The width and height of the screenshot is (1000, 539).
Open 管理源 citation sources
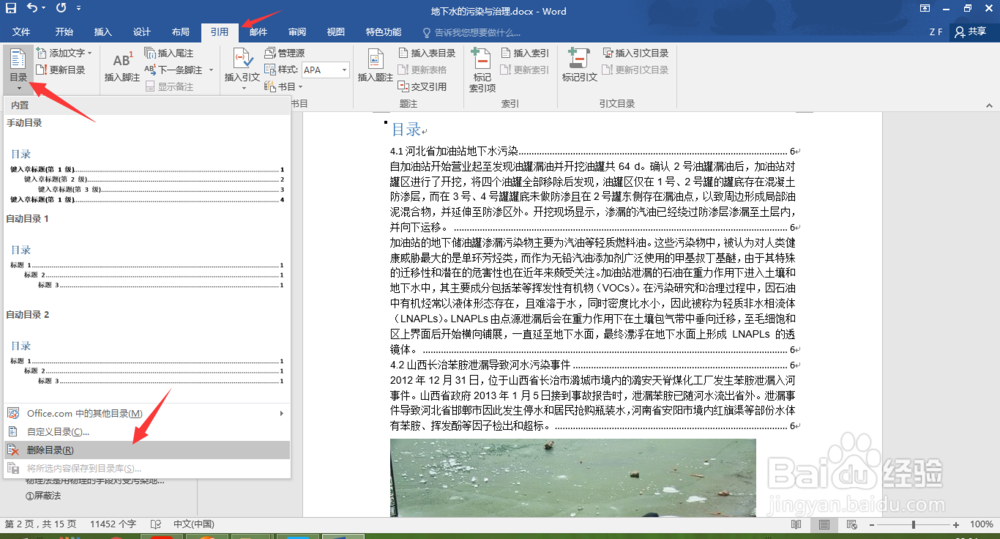click(x=284, y=53)
